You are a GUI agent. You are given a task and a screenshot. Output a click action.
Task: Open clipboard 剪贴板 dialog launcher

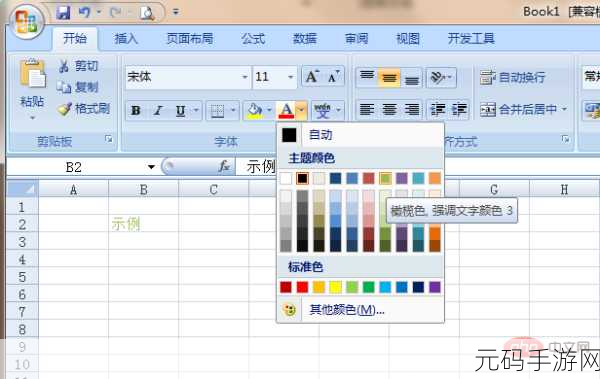pyautogui.click(x=109, y=139)
